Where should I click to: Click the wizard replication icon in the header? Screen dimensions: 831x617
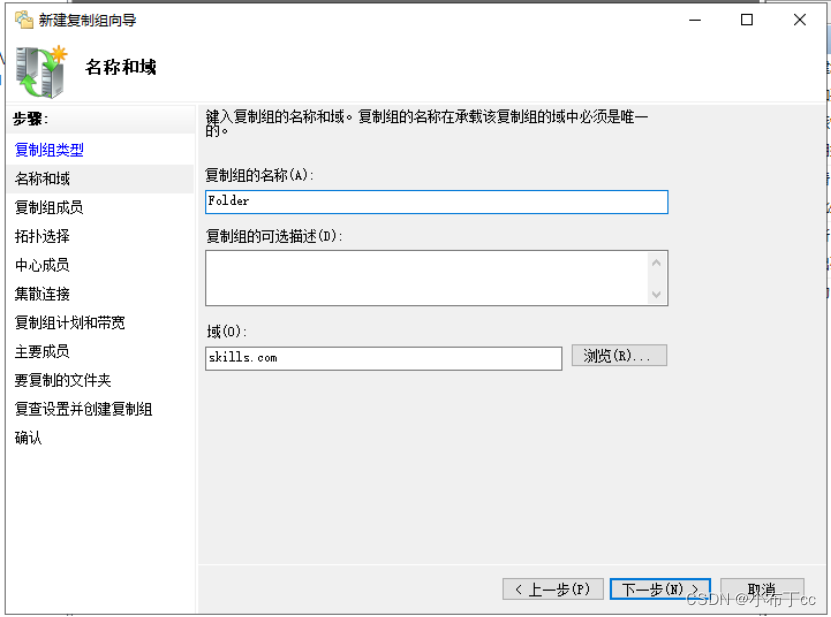point(40,70)
